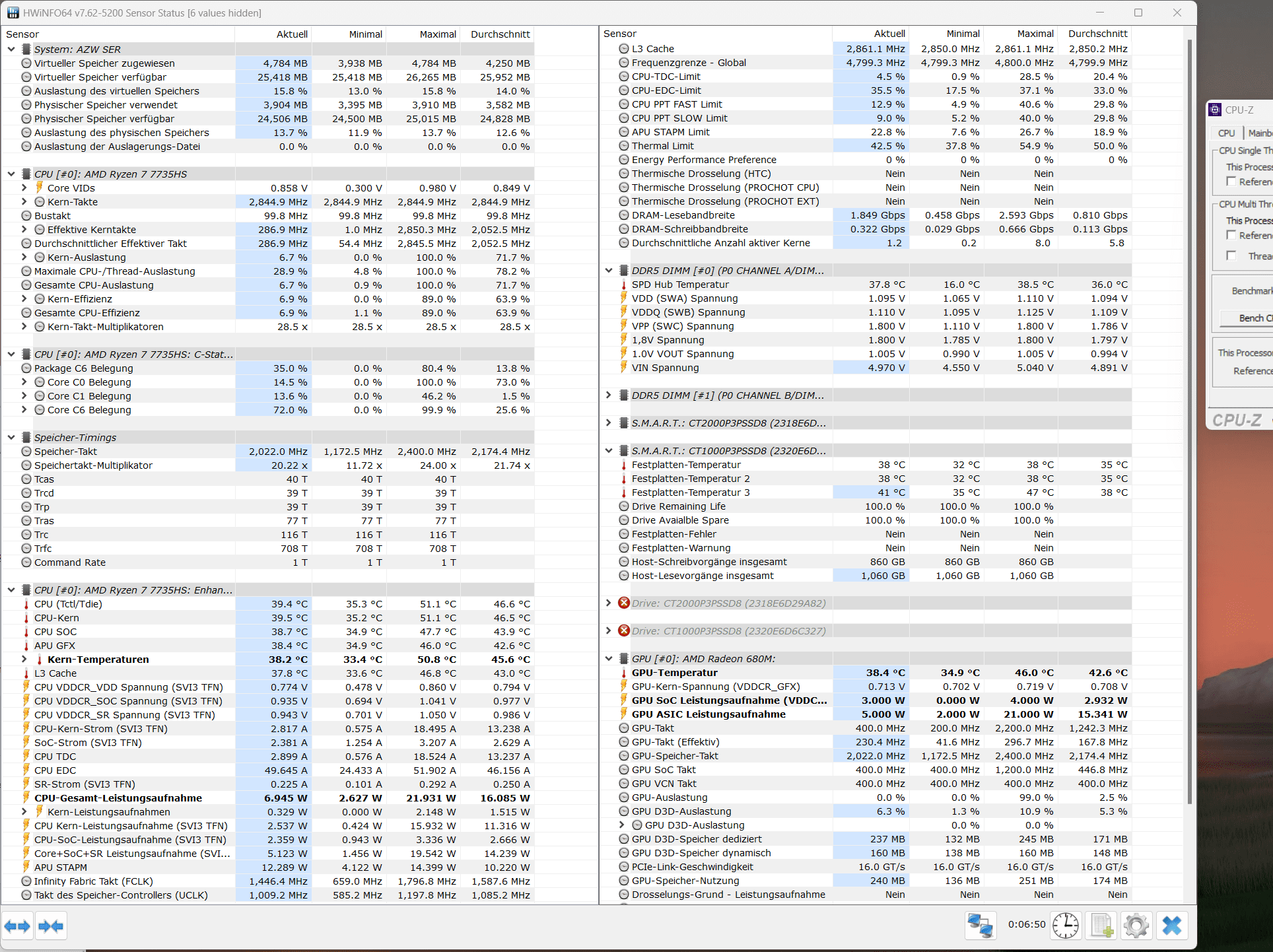Click the clock icon beside Bustakt

26,216
